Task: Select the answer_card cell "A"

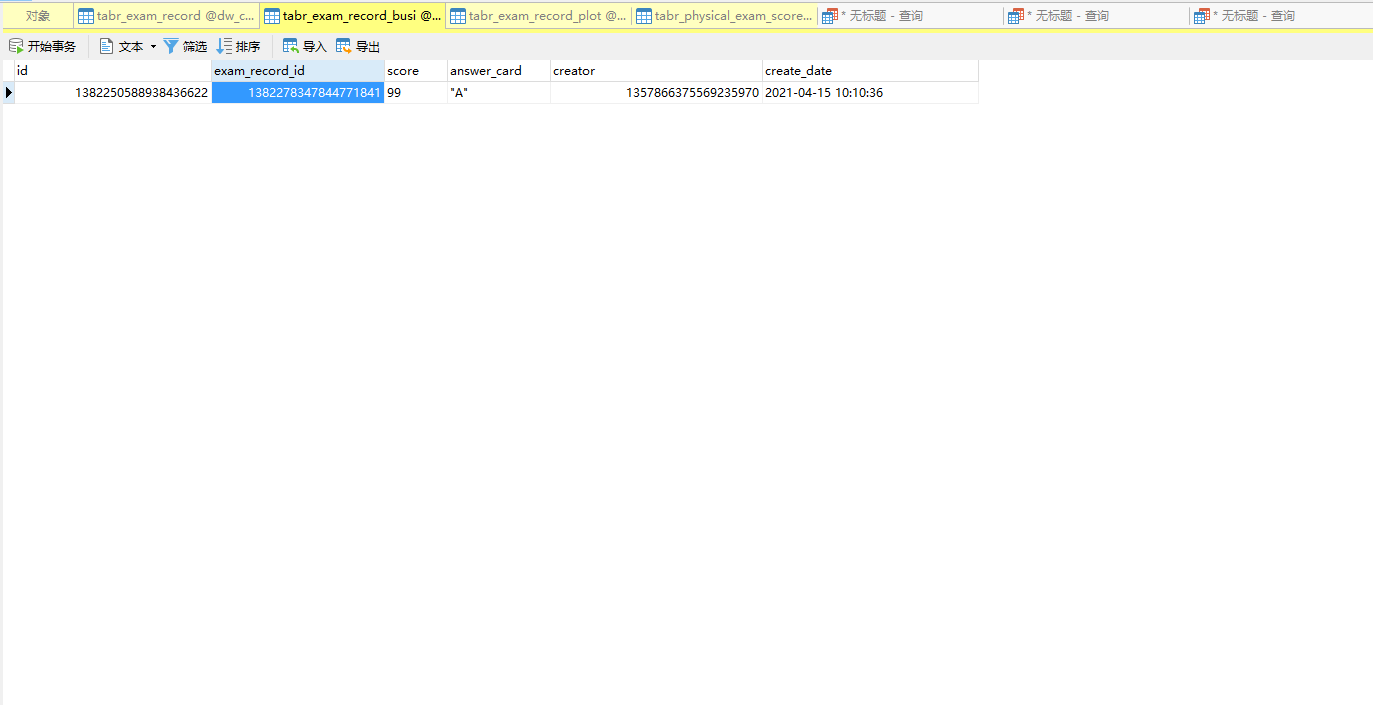Action: [x=499, y=93]
